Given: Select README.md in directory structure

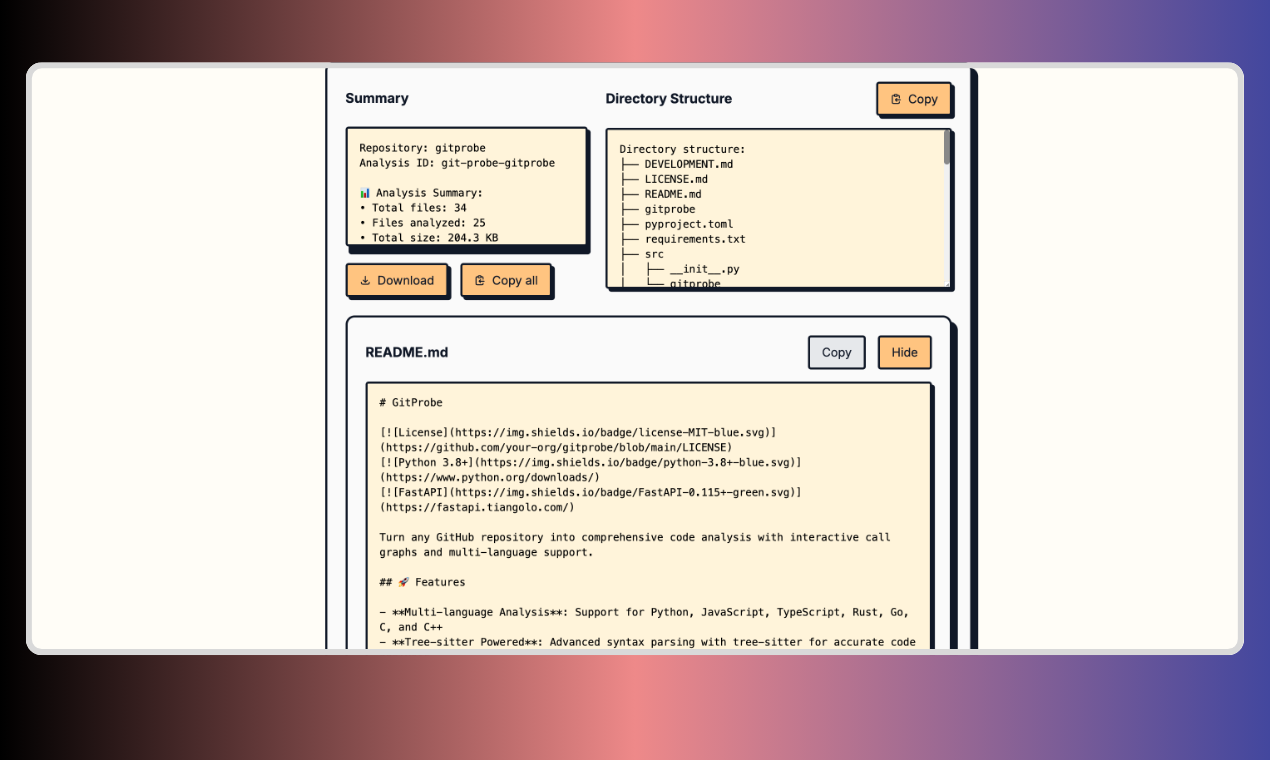Looking at the screenshot, I should tap(673, 194).
